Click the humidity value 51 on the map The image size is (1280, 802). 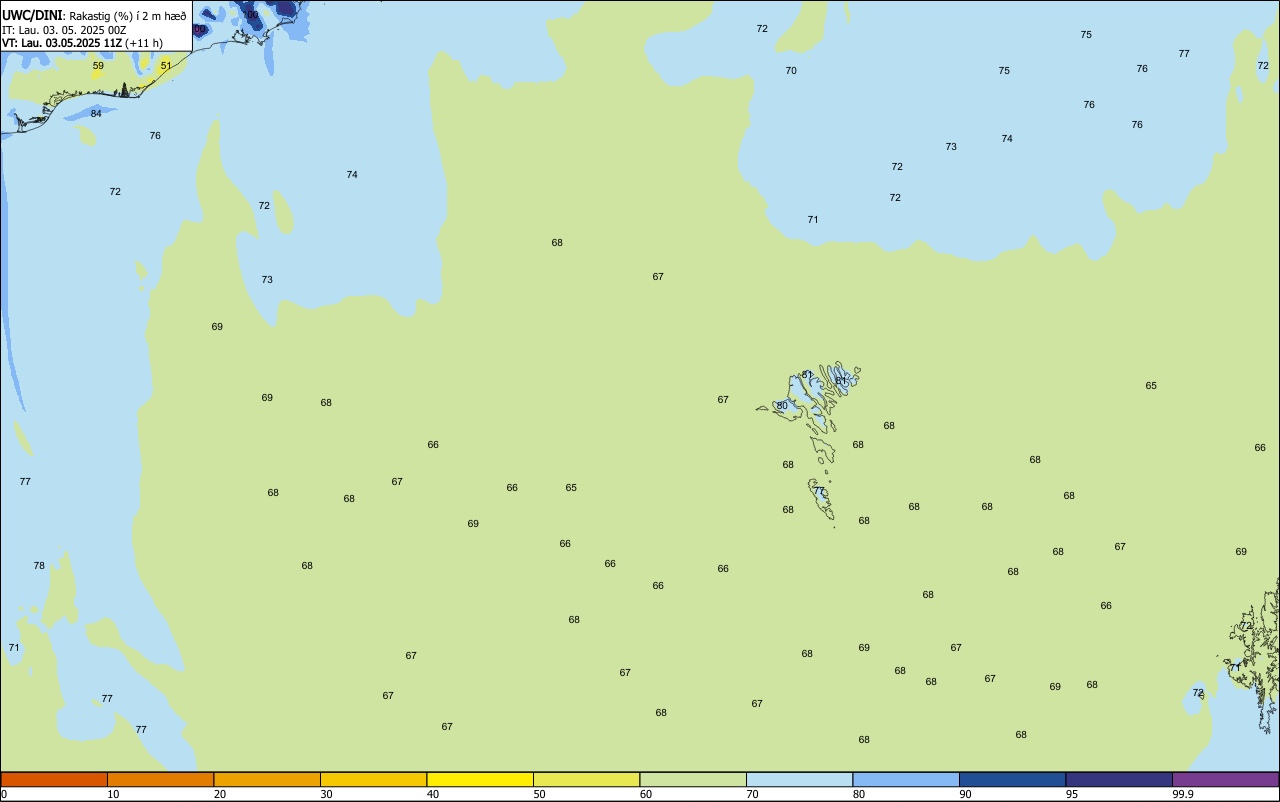[166, 65]
